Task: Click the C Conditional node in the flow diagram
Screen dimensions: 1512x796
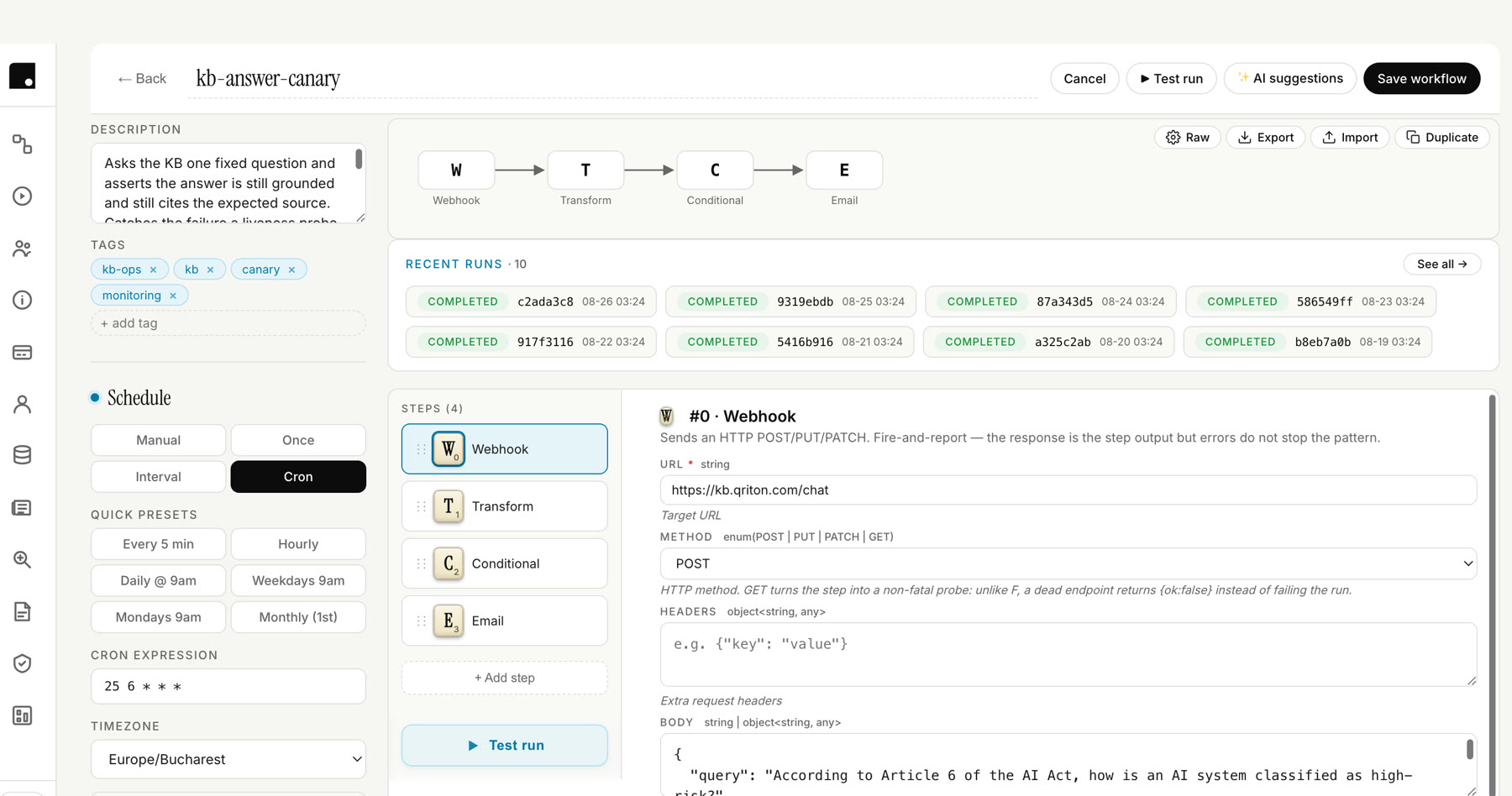Action: [715, 170]
